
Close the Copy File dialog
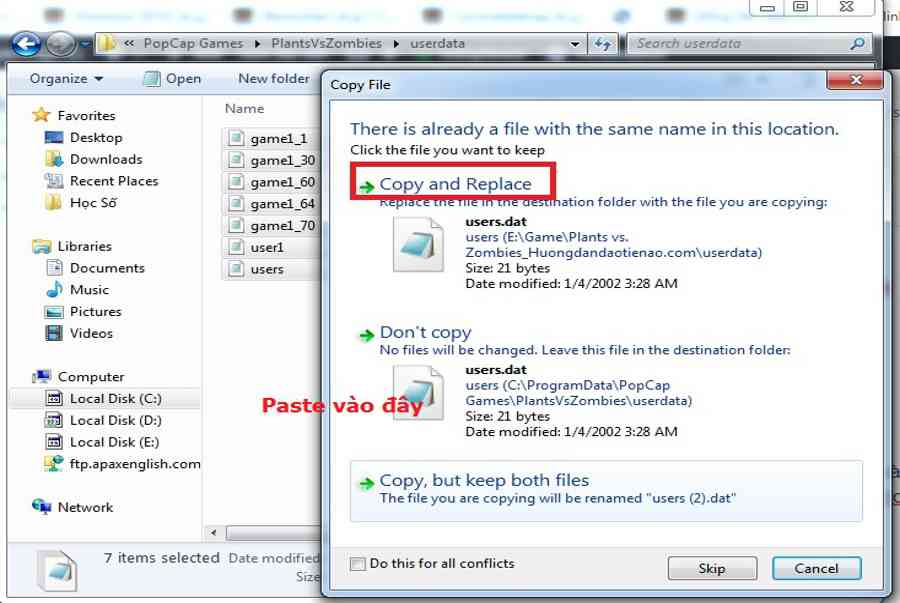click(855, 80)
